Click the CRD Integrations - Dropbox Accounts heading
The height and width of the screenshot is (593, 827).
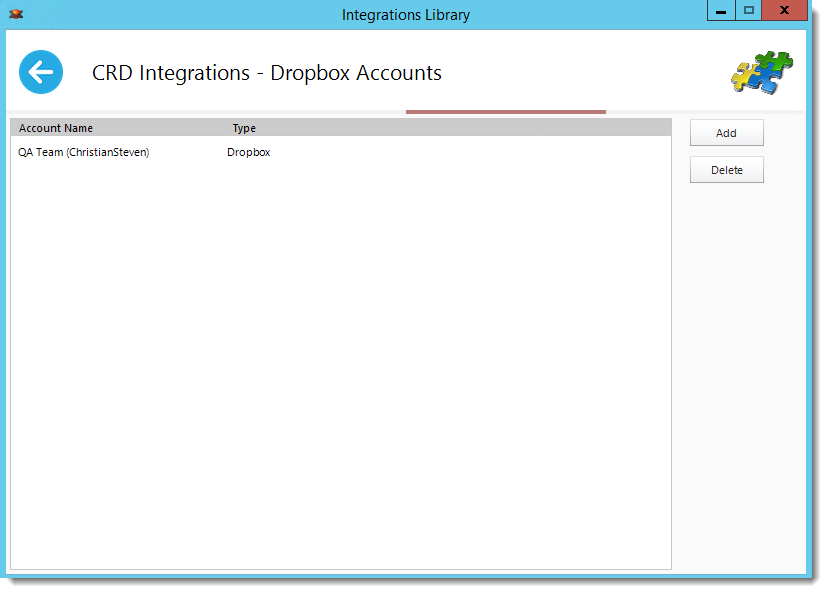click(x=267, y=73)
